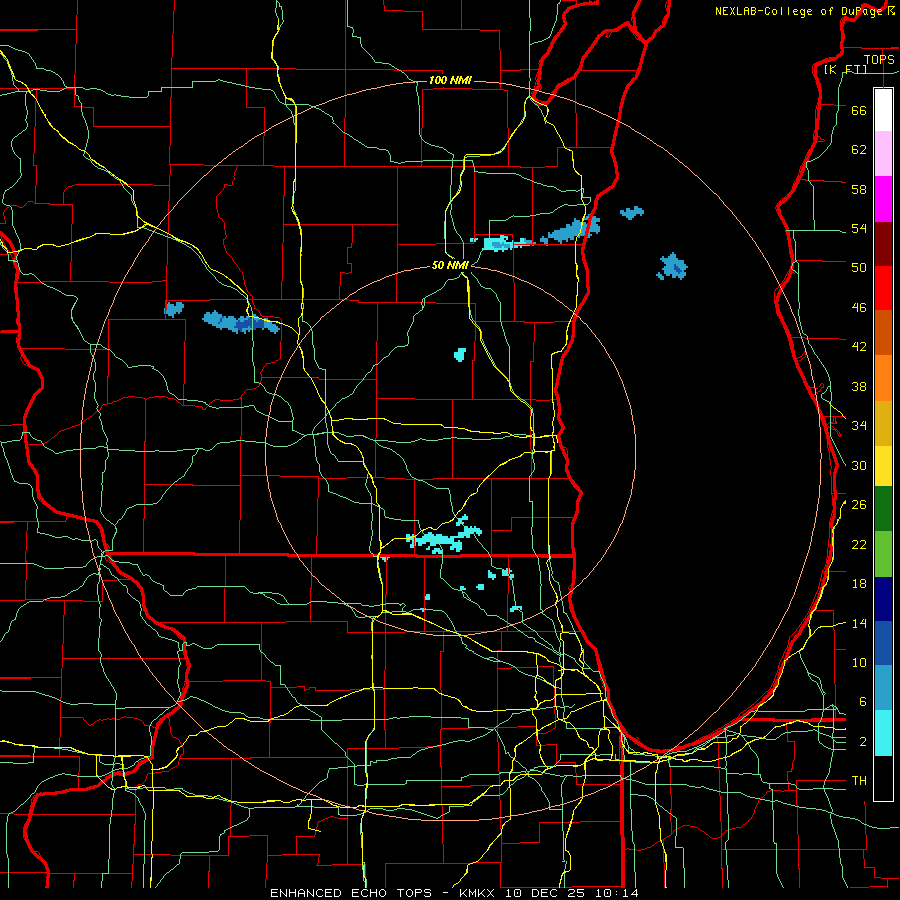Click the 38 scale value
This screenshot has height=900, width=900.
(859, 386)
